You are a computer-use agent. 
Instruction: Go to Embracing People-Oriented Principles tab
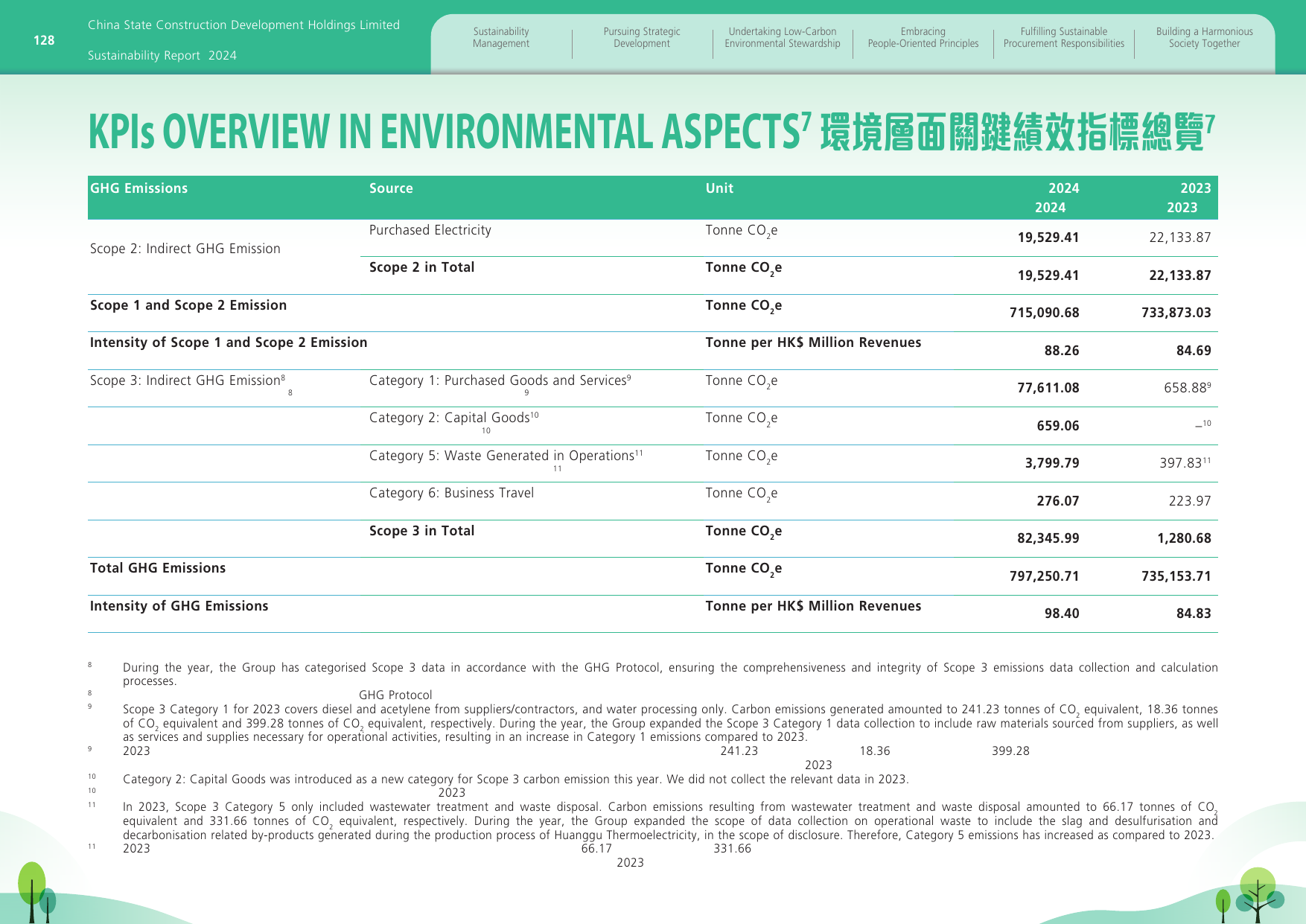coord(923,38)
